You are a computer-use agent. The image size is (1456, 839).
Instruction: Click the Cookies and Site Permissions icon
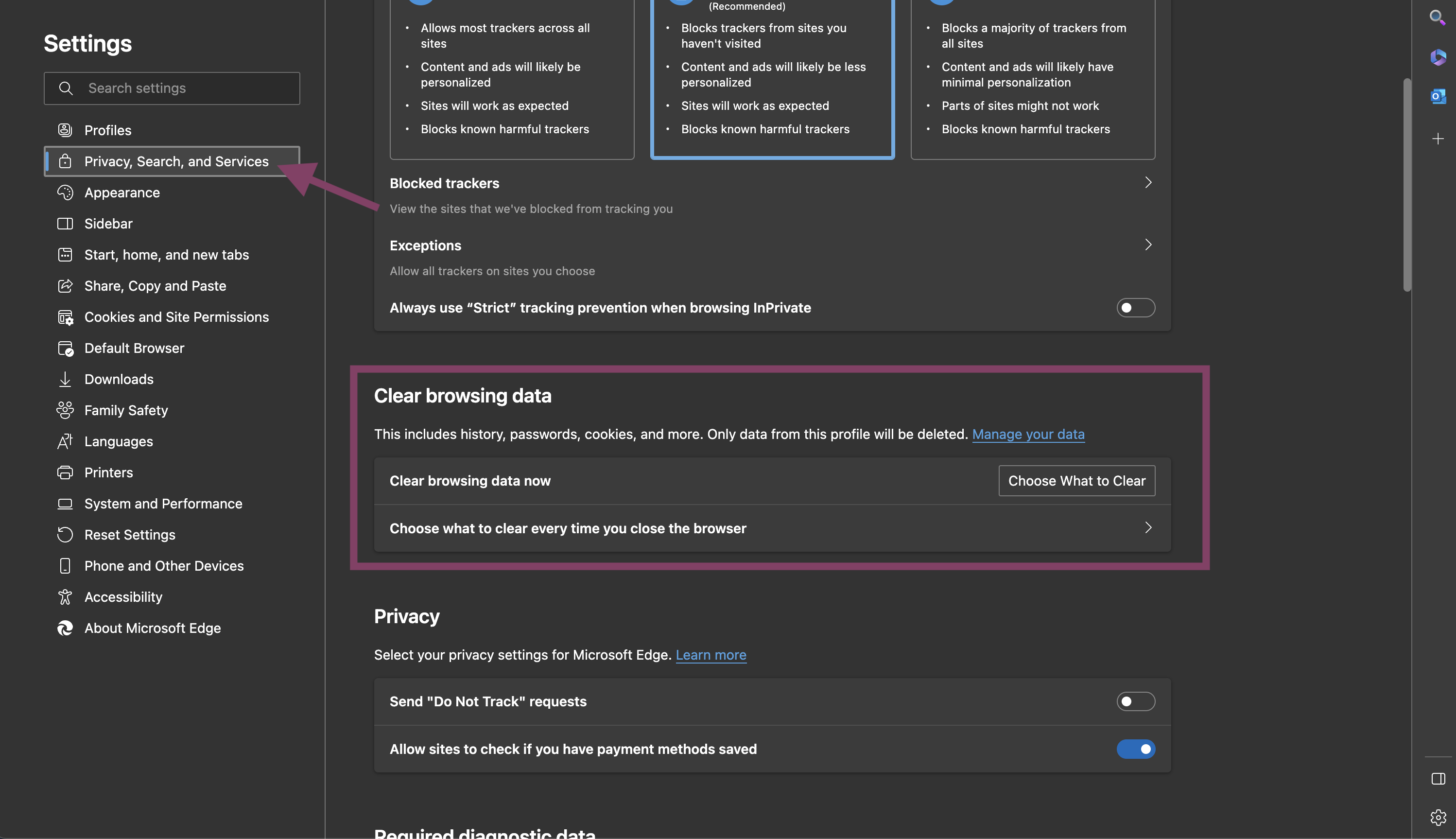[x=65, y=317]
